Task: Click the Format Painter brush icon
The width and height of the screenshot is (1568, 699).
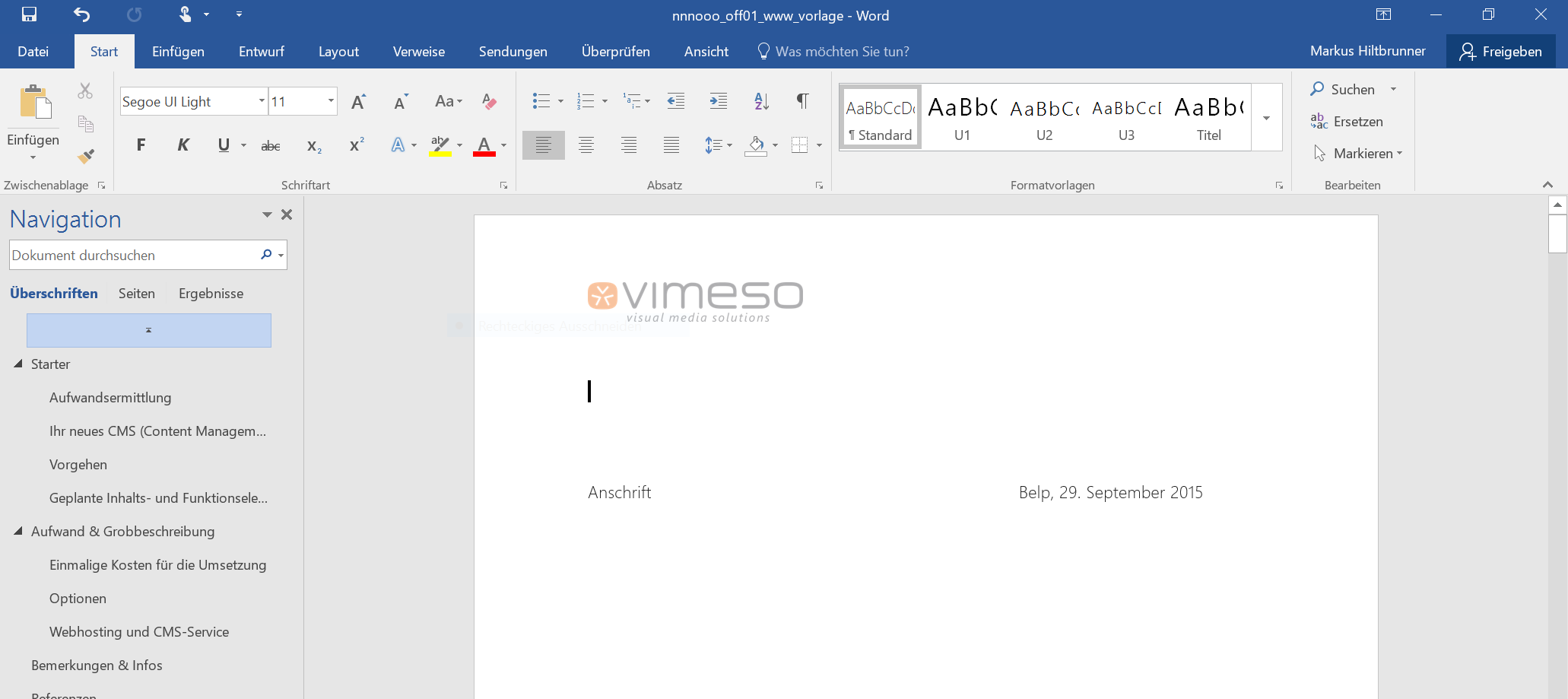Action: (x=86, y=156)
